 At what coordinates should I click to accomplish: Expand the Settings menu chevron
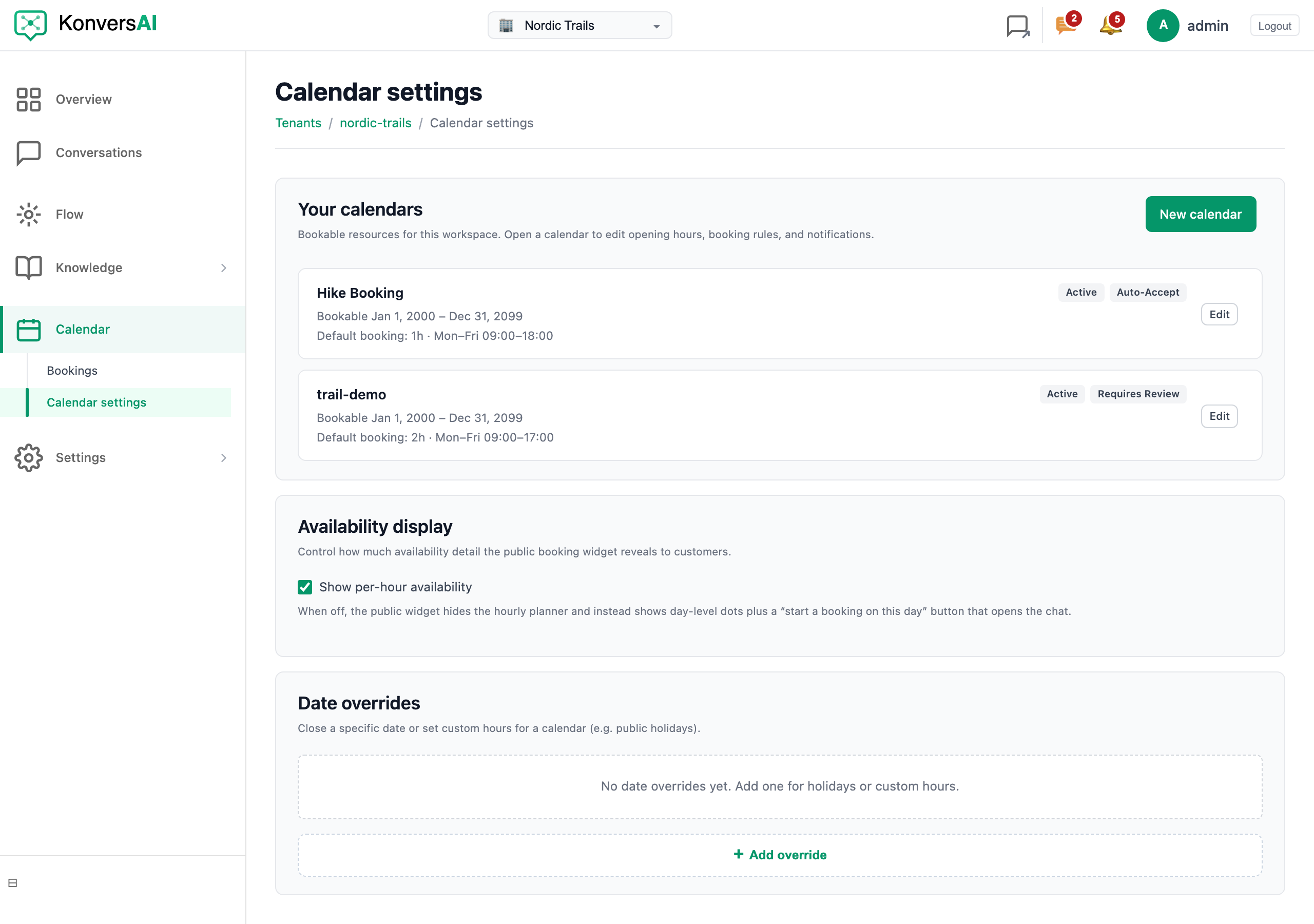(224, 457)
